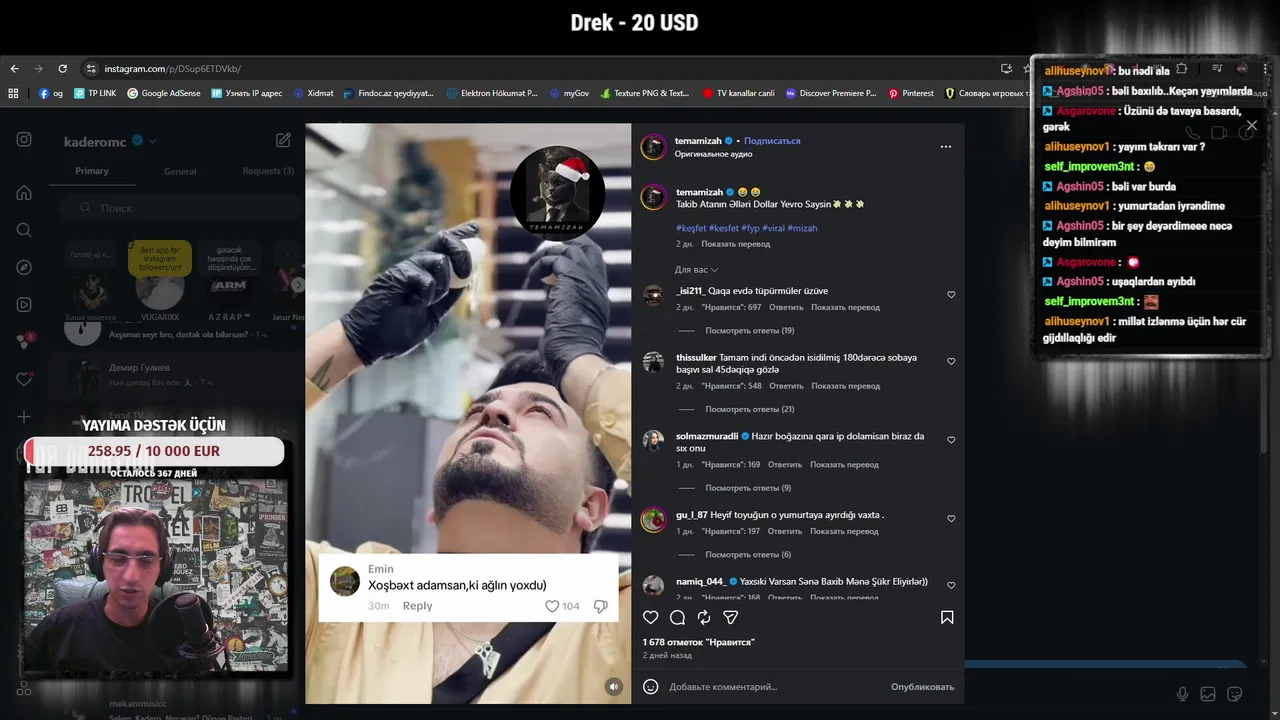This screenshot has width=1280, height=720.
Task: Open the Google AdSense bookmark
Action: (163, 93)
